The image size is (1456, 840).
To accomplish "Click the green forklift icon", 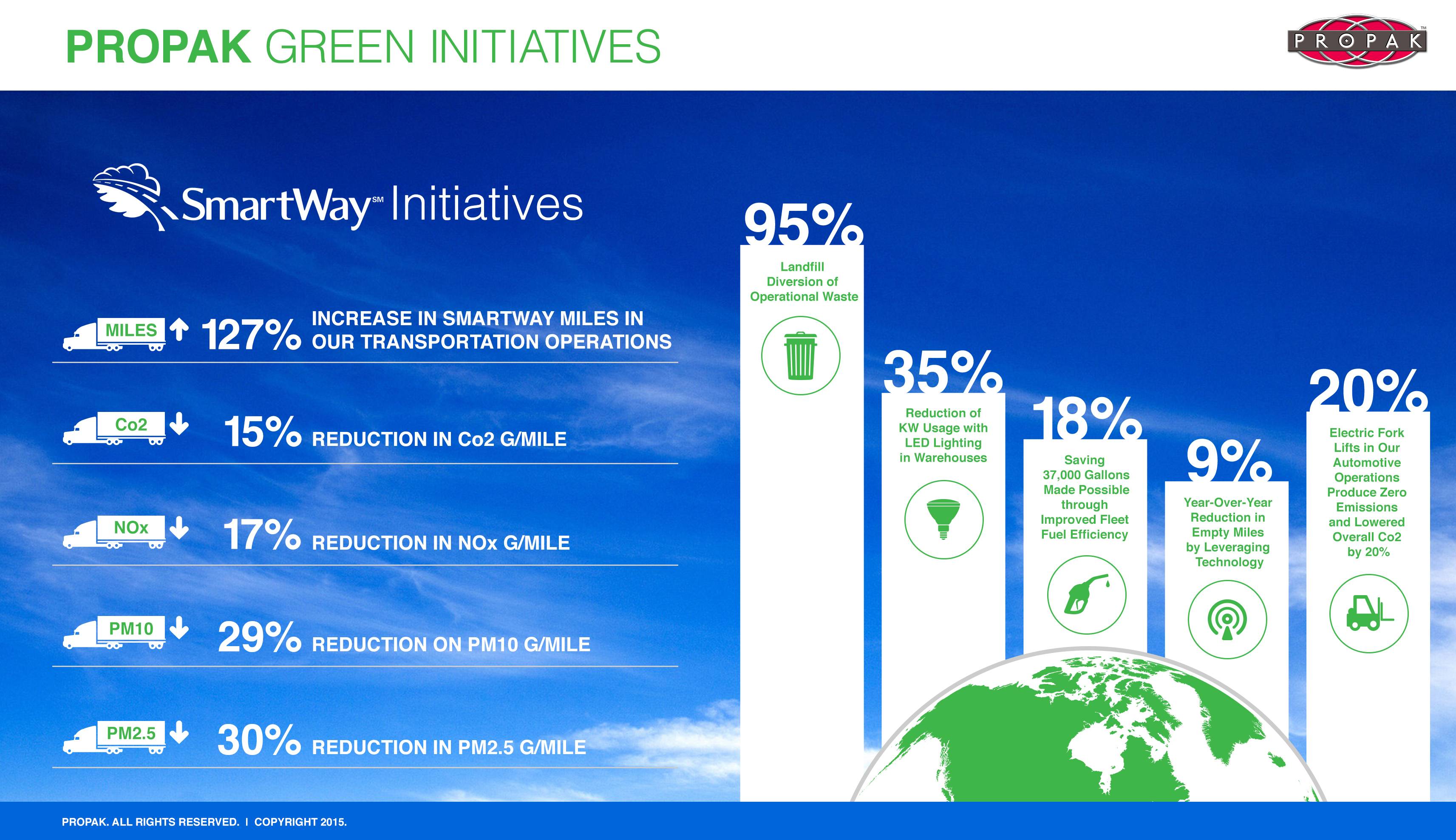I will pos(1369,613).
